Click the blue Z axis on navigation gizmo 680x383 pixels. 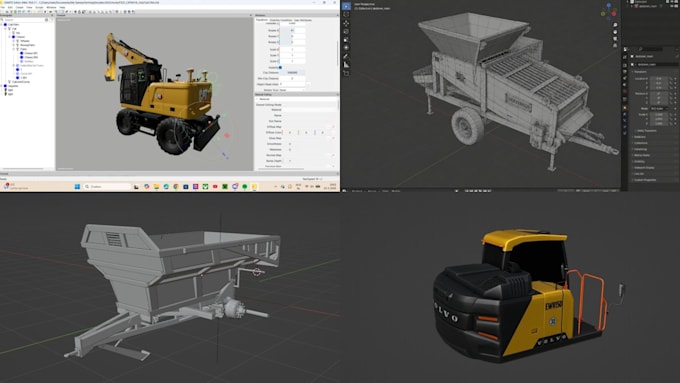pyautogui.click(x=609, y=6)
